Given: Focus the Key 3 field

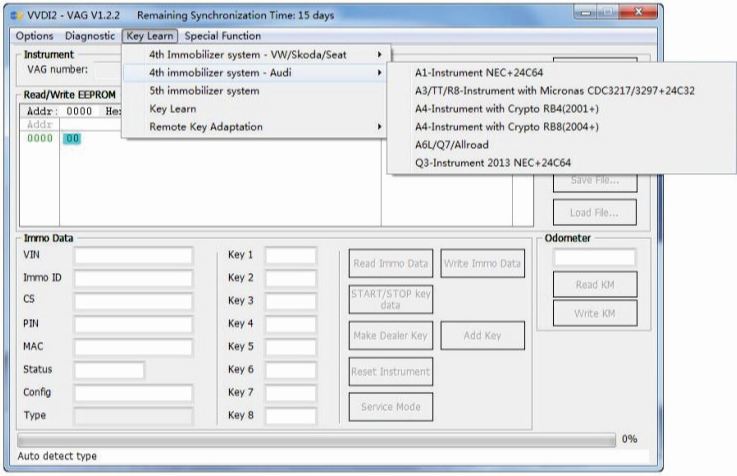Looking at the screenshot, I should (x=291, y=301).
